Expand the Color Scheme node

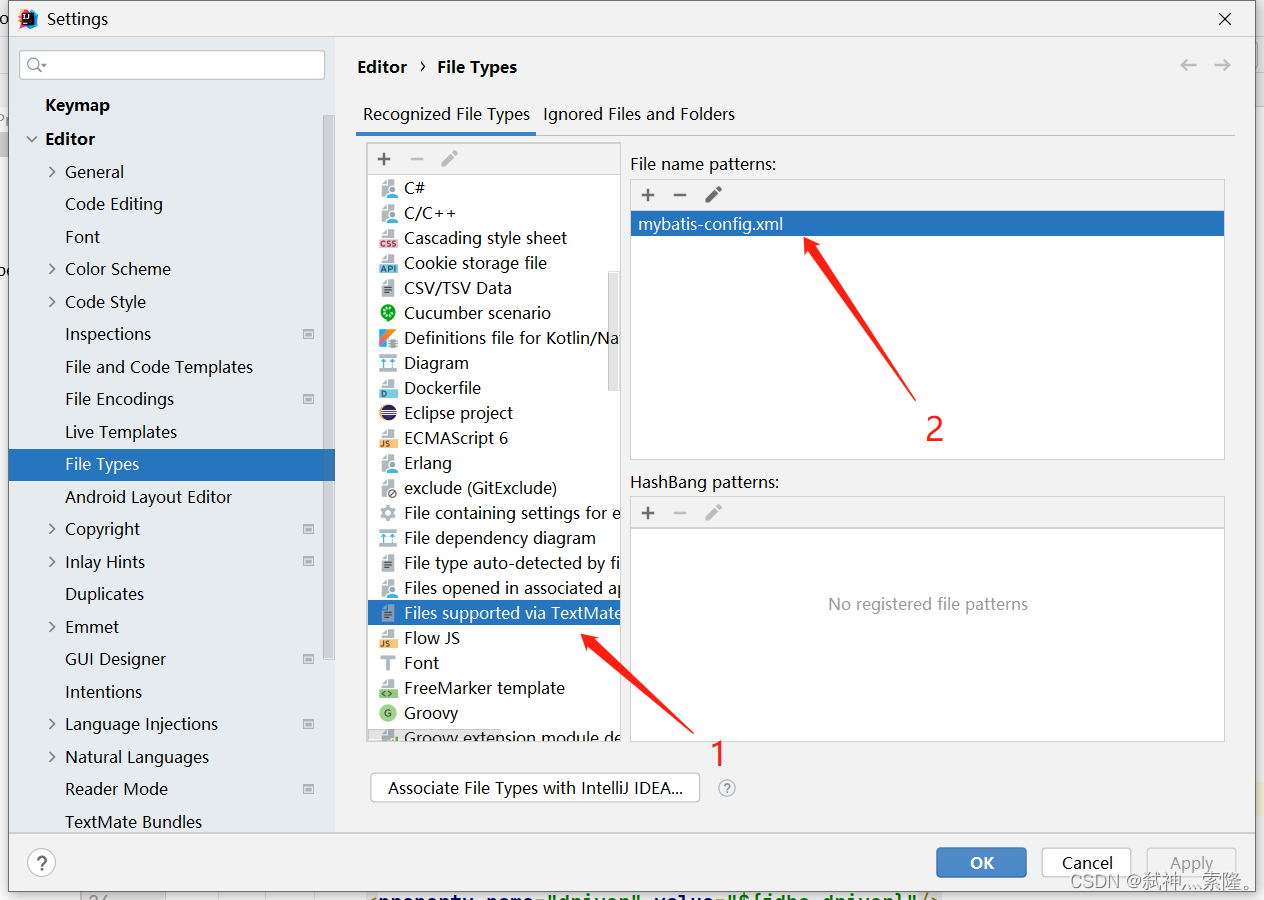coord(52,269)
